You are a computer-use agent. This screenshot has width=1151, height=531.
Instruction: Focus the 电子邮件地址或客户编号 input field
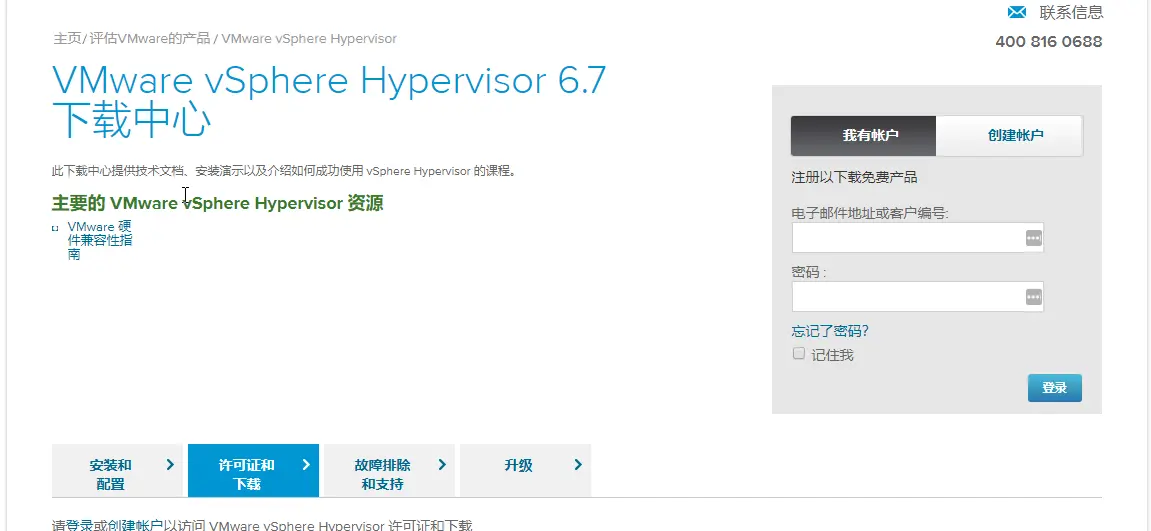click(x=918, y=238)
